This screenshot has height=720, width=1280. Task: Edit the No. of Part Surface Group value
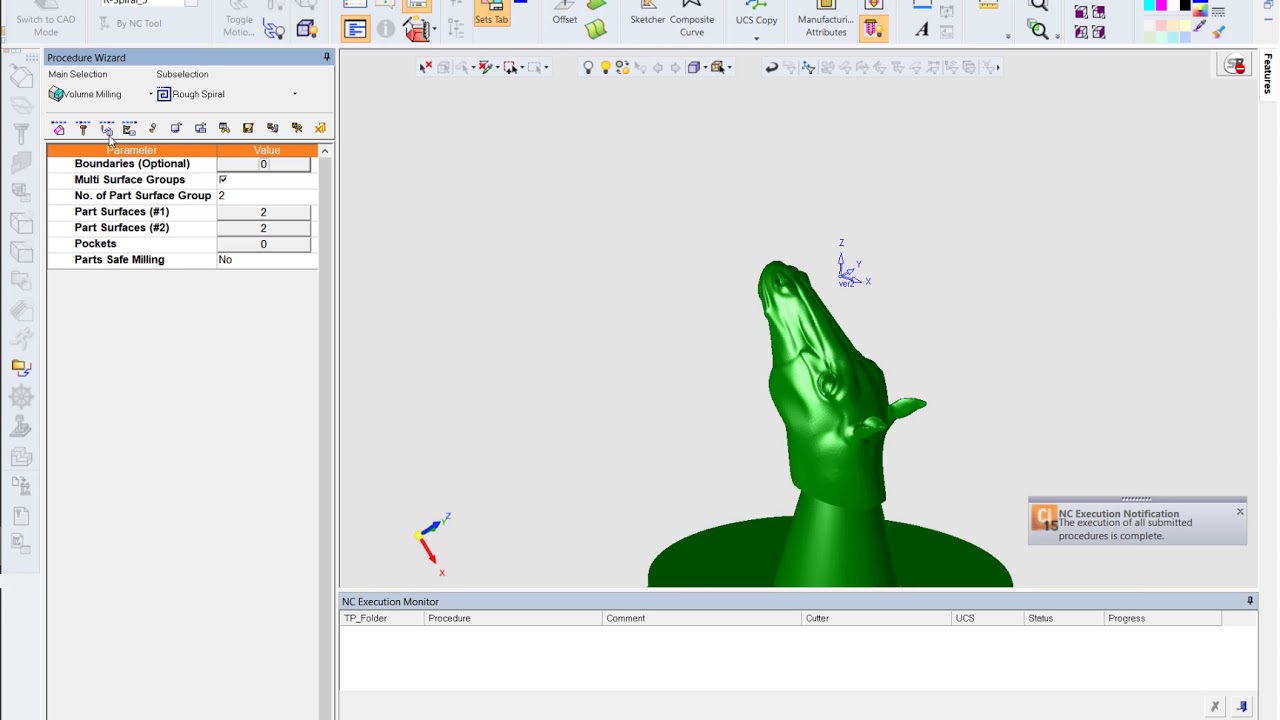(266, 196)
